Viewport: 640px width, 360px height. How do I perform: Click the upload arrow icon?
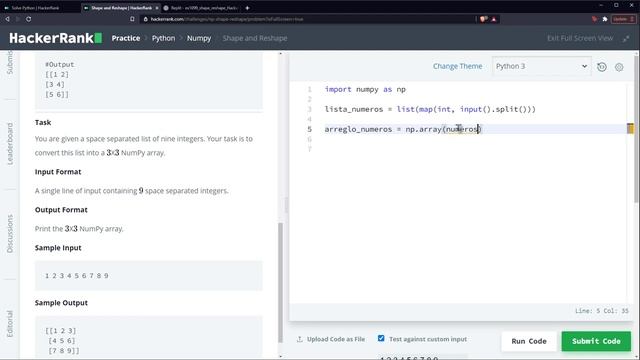pyautogui.click(x=300, y=339)
